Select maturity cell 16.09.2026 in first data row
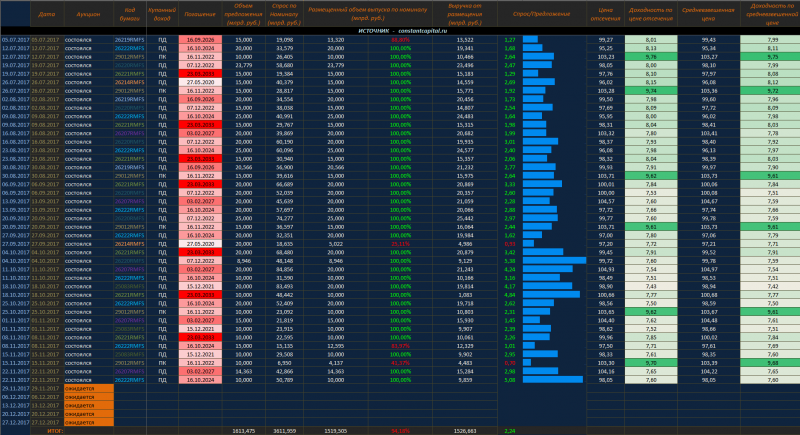This screenshot has width=800, height=435. (198, 38)
